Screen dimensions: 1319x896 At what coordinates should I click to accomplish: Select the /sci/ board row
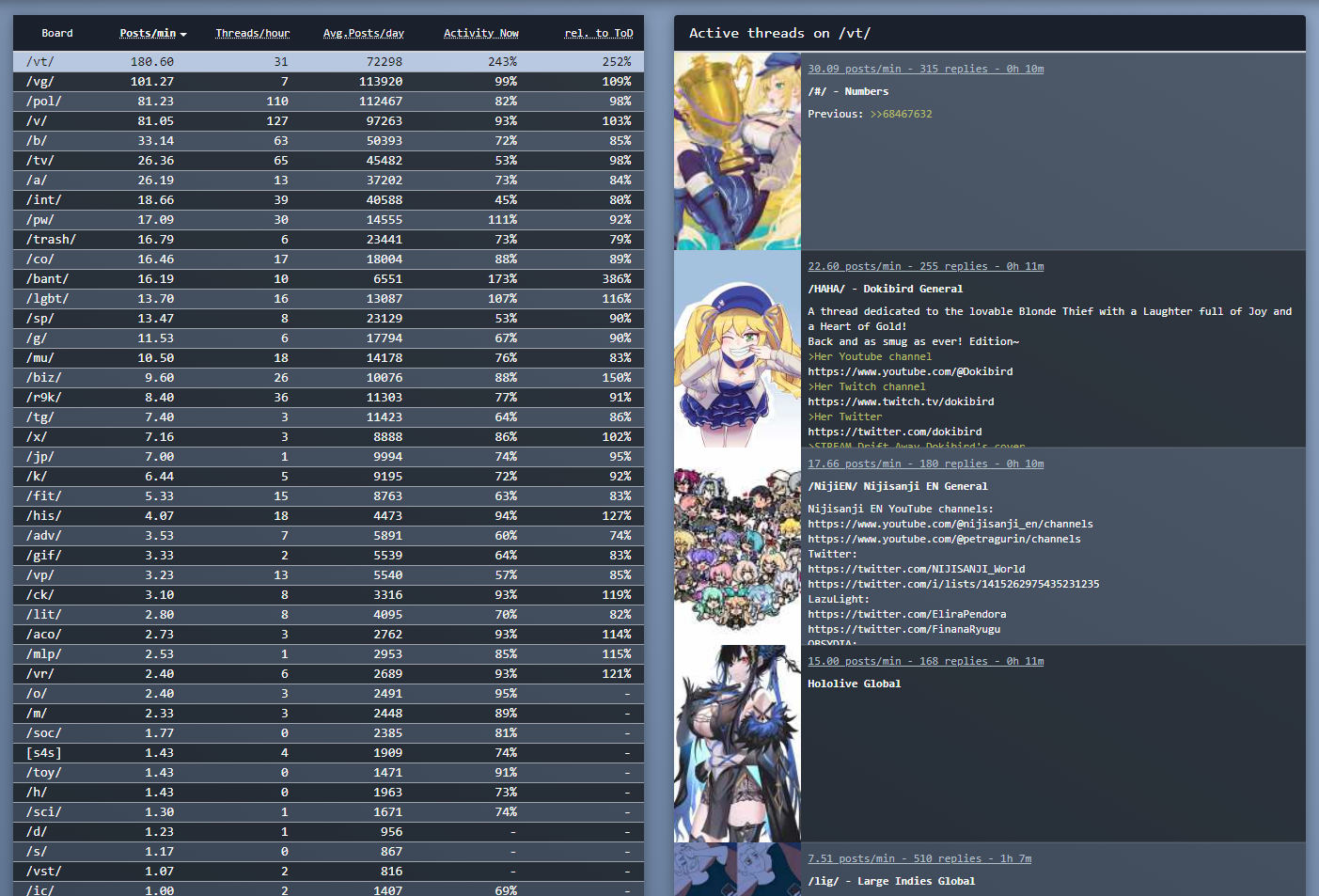pos(328,812)
